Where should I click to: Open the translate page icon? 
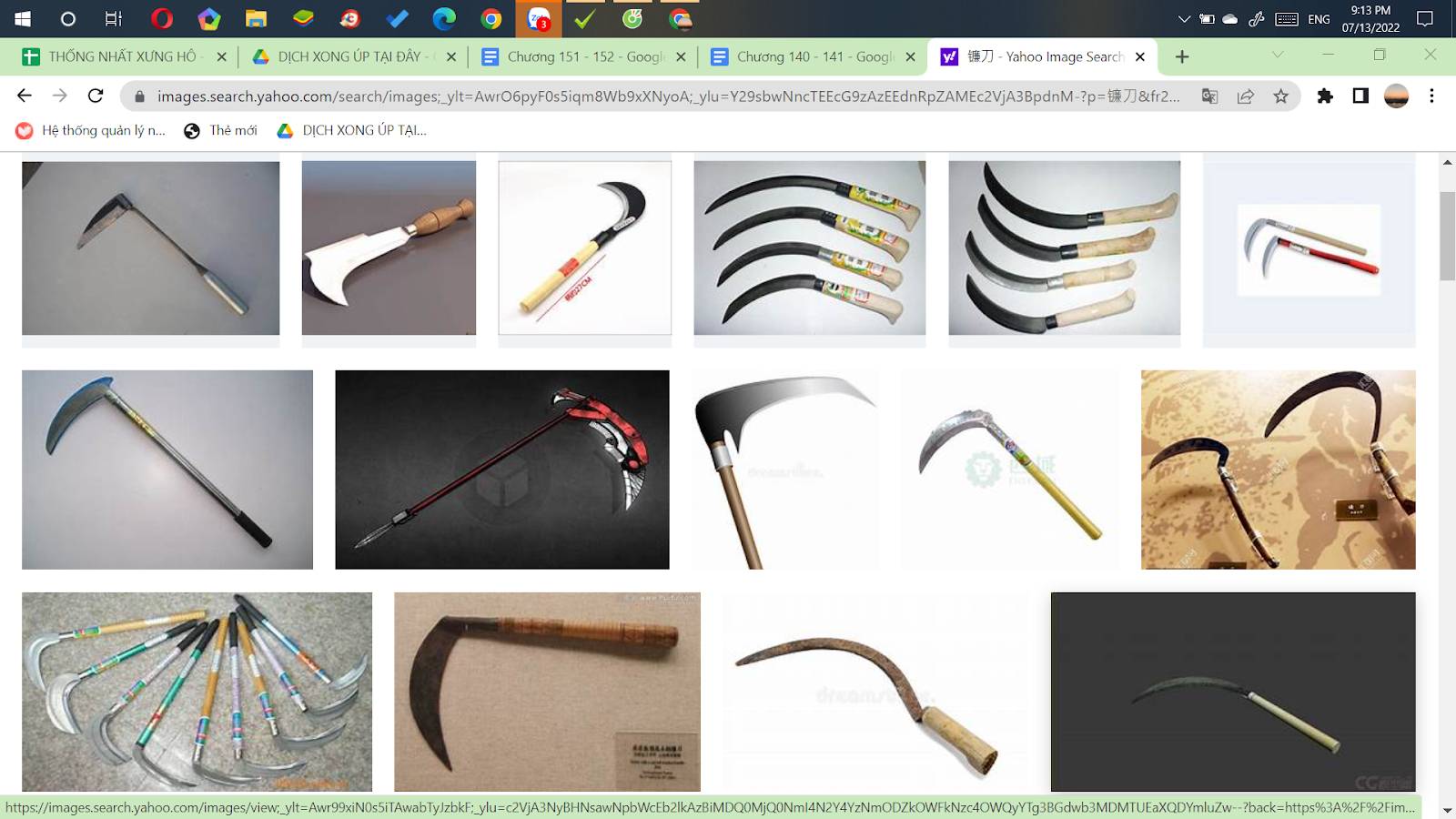tap(1209, 96)
